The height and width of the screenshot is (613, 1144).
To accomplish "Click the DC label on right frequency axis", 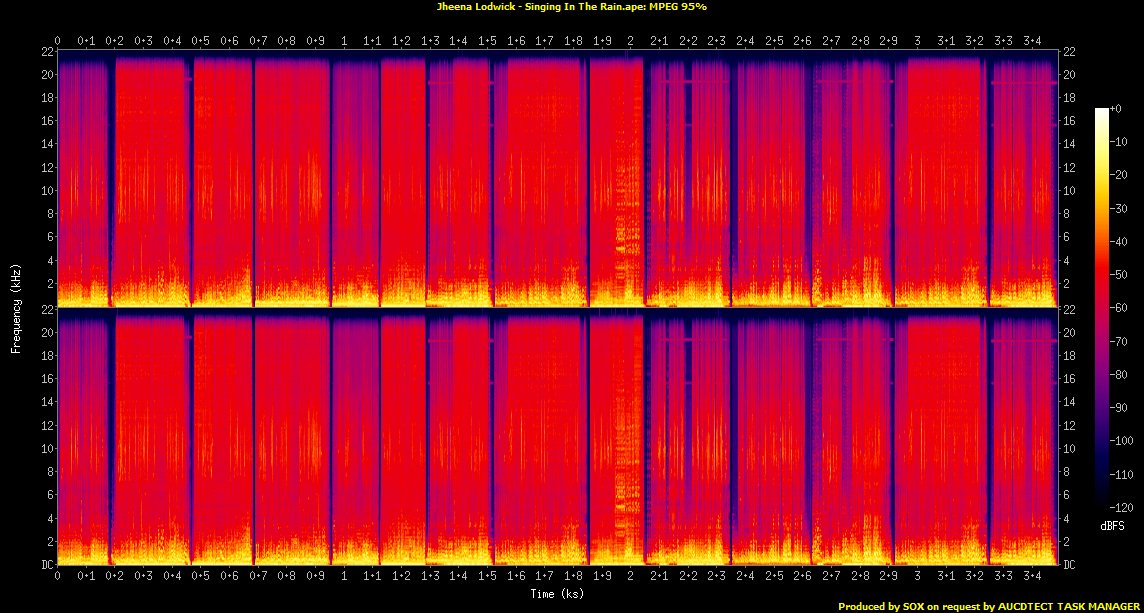I will click(x=1070, y=564).
